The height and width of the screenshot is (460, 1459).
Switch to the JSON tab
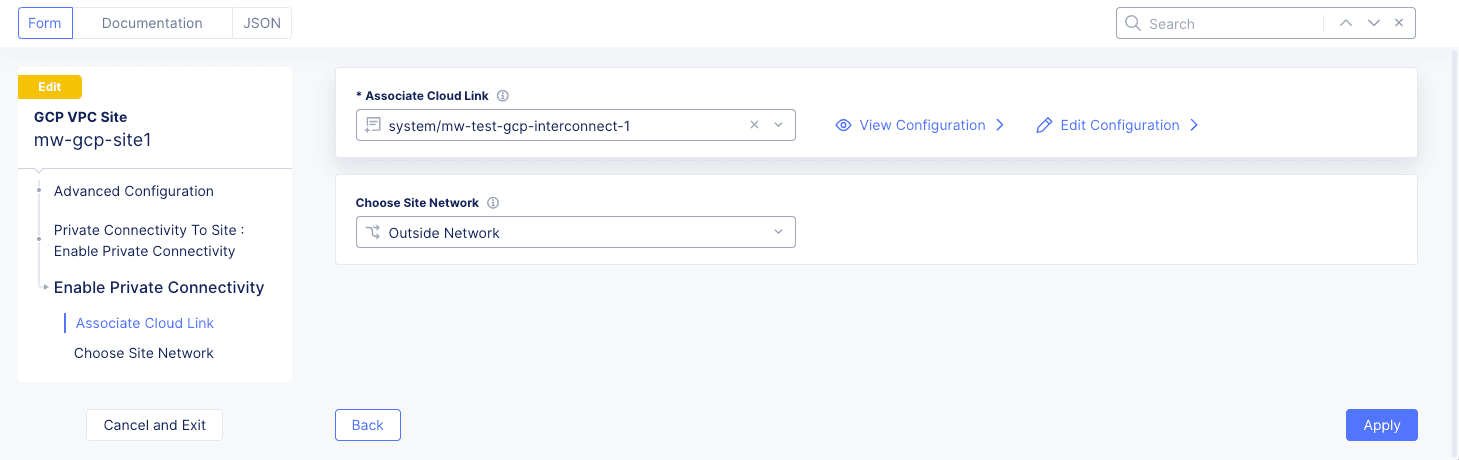click(x=262, y=23)
